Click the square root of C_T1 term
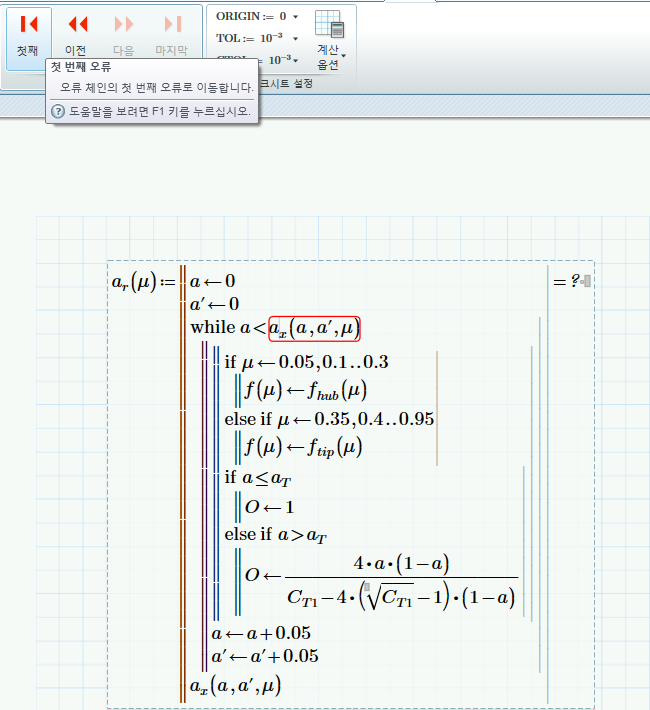The image size is (650, 710). click(390, 598)
